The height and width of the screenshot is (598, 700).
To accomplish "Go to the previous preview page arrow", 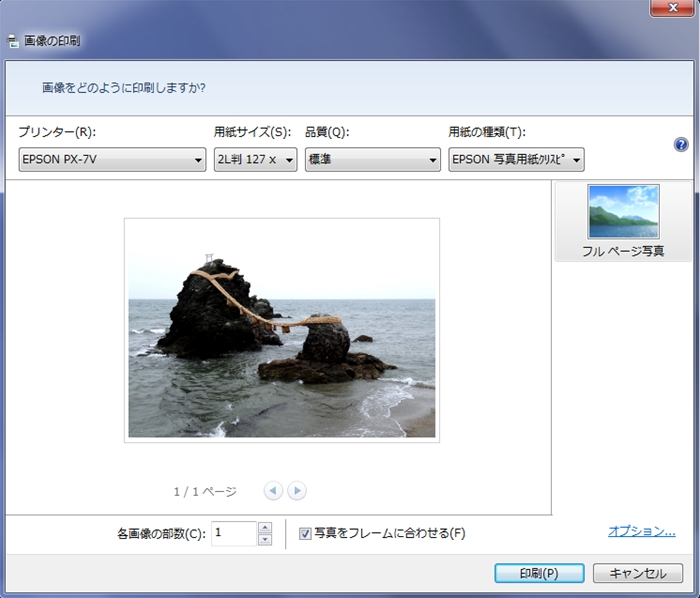I will click(273, 491).
